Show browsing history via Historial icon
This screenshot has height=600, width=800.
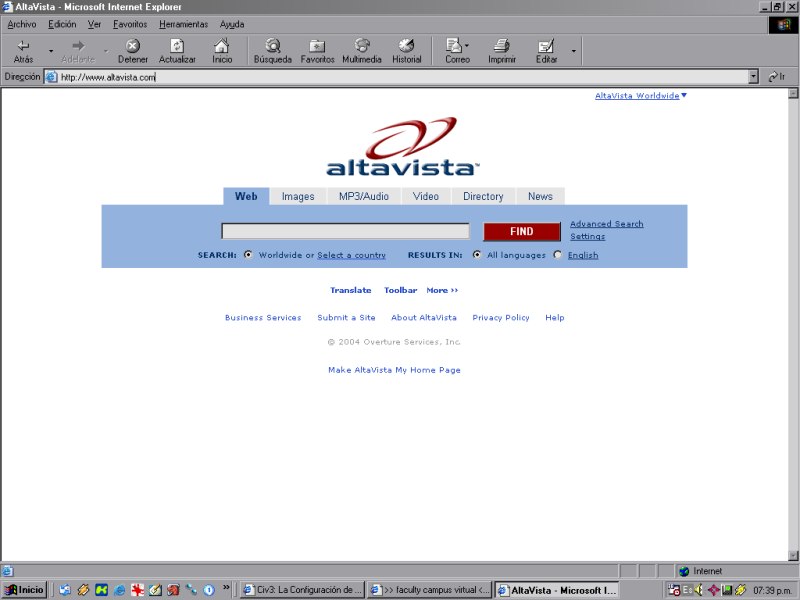[x=406, y=46]
